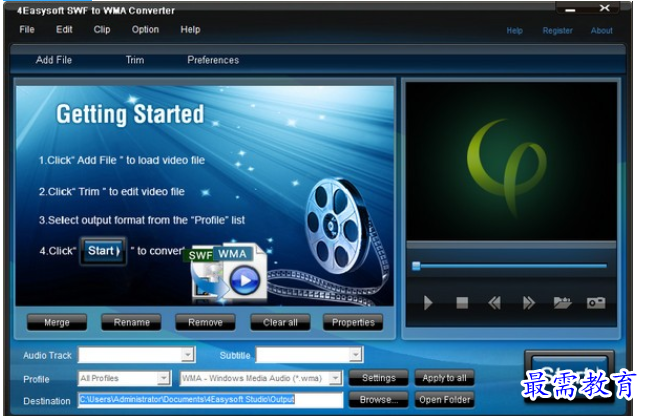Viewport: 645px width, 416px height.
Task: Click the Start button in Getting Started
Action: 103,251
